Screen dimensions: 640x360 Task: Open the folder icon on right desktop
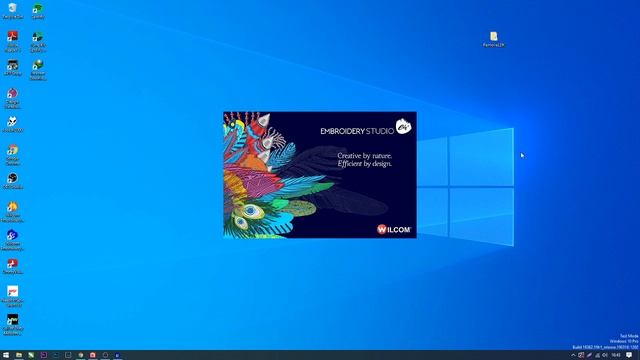tap(493, 39)
